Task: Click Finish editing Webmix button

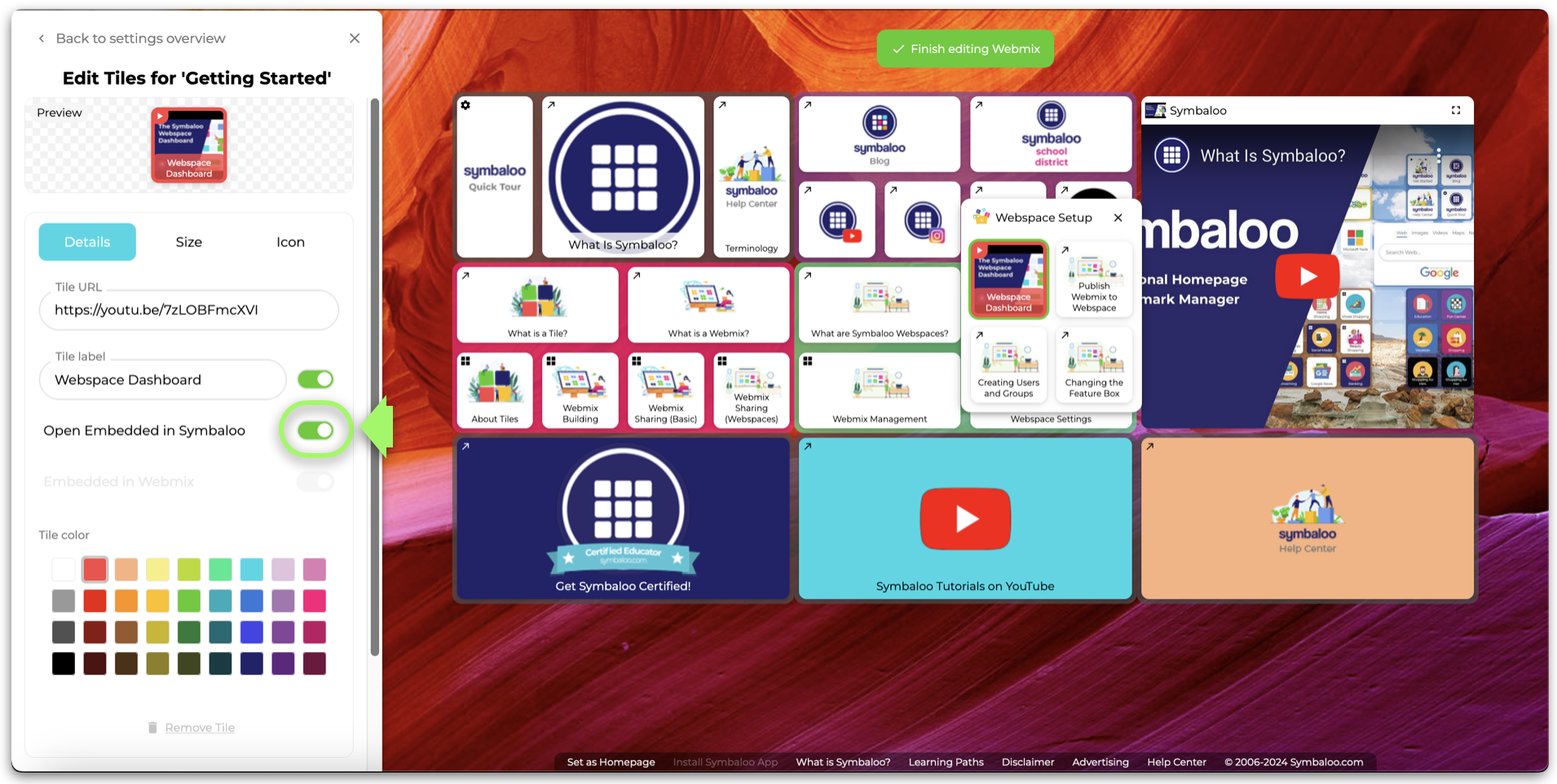Action: click(x=965, y=49)
